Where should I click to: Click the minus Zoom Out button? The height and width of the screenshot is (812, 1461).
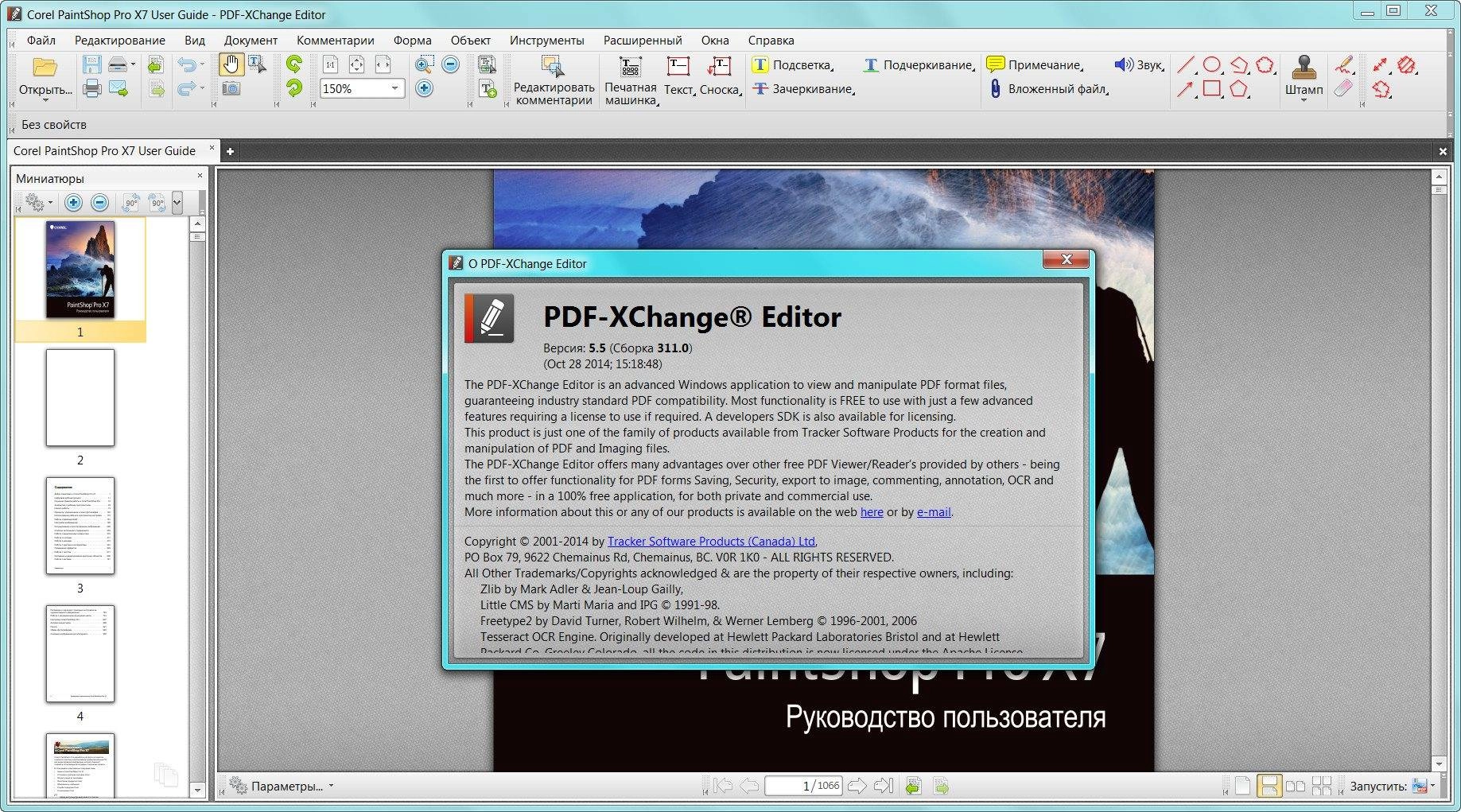coord(451,64)
